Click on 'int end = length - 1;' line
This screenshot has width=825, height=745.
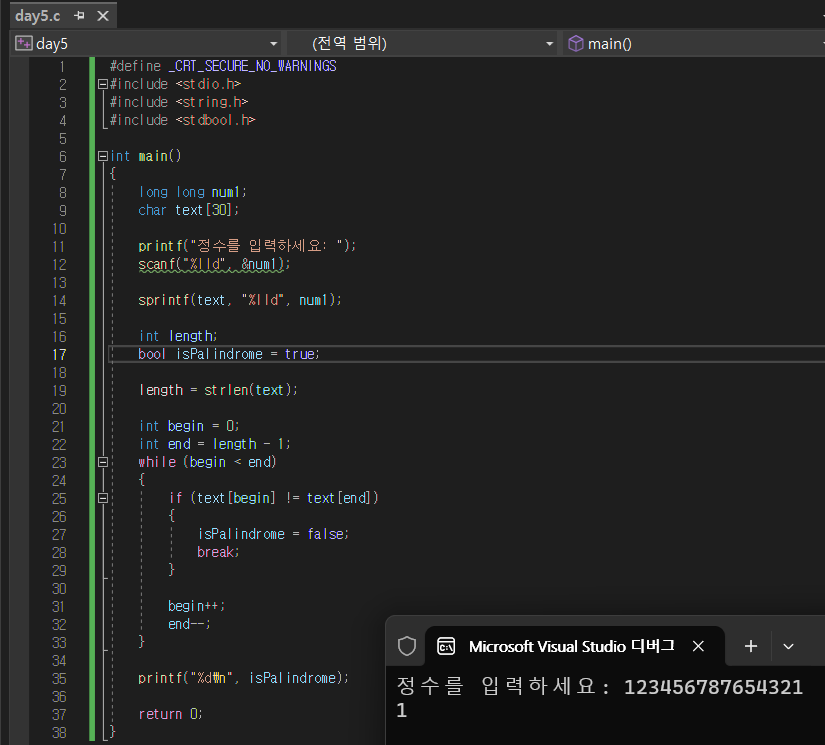(214, 444)
